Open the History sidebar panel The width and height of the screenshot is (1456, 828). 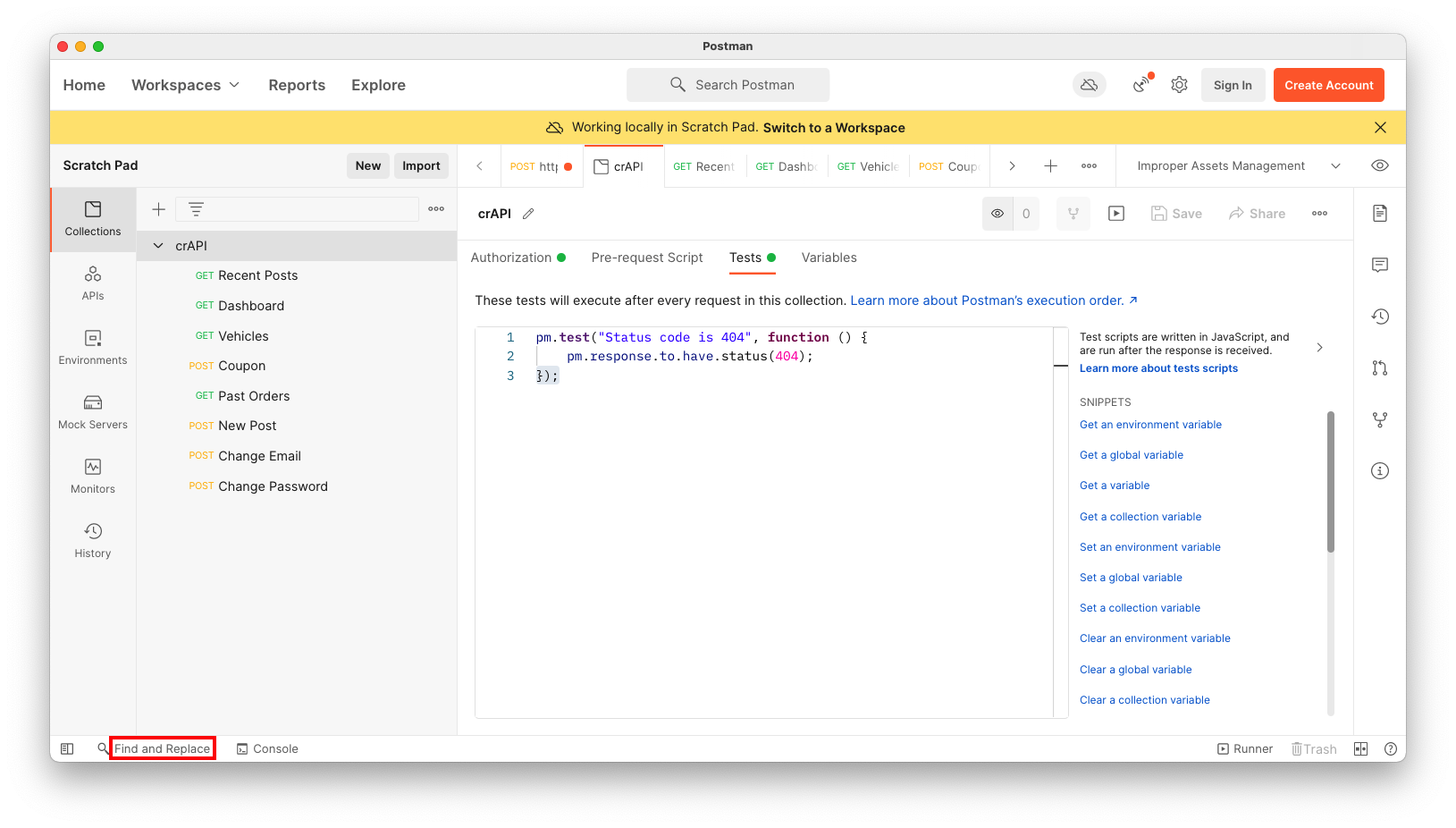93,540
